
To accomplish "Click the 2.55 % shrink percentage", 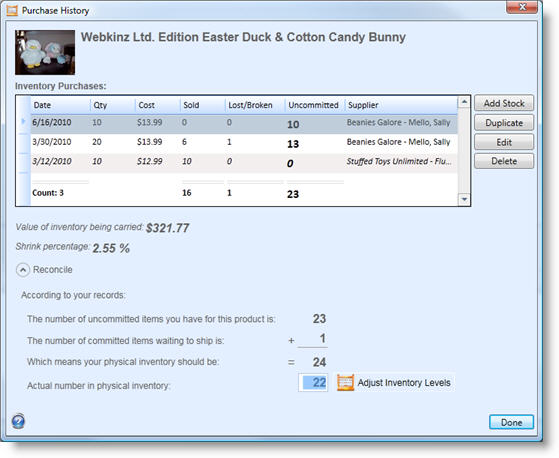I will click(111, 248).
